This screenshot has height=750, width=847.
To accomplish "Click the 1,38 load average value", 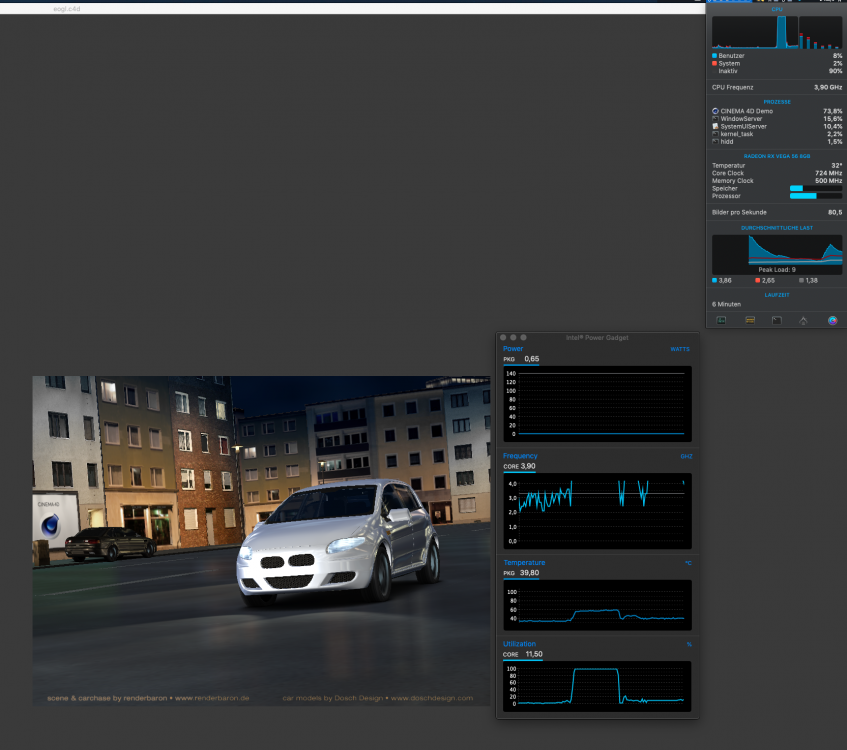I will pyautogui.click(x=811, y=280).
